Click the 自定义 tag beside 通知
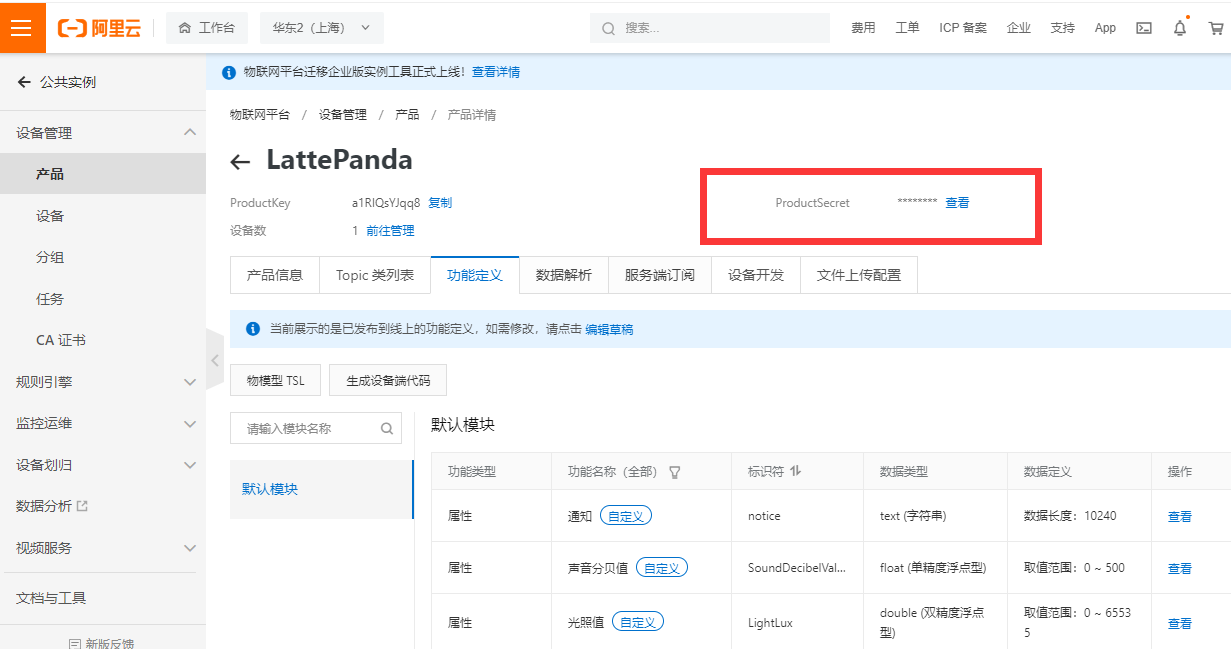This screenshot has width=1231, height=649. [626, 516]
